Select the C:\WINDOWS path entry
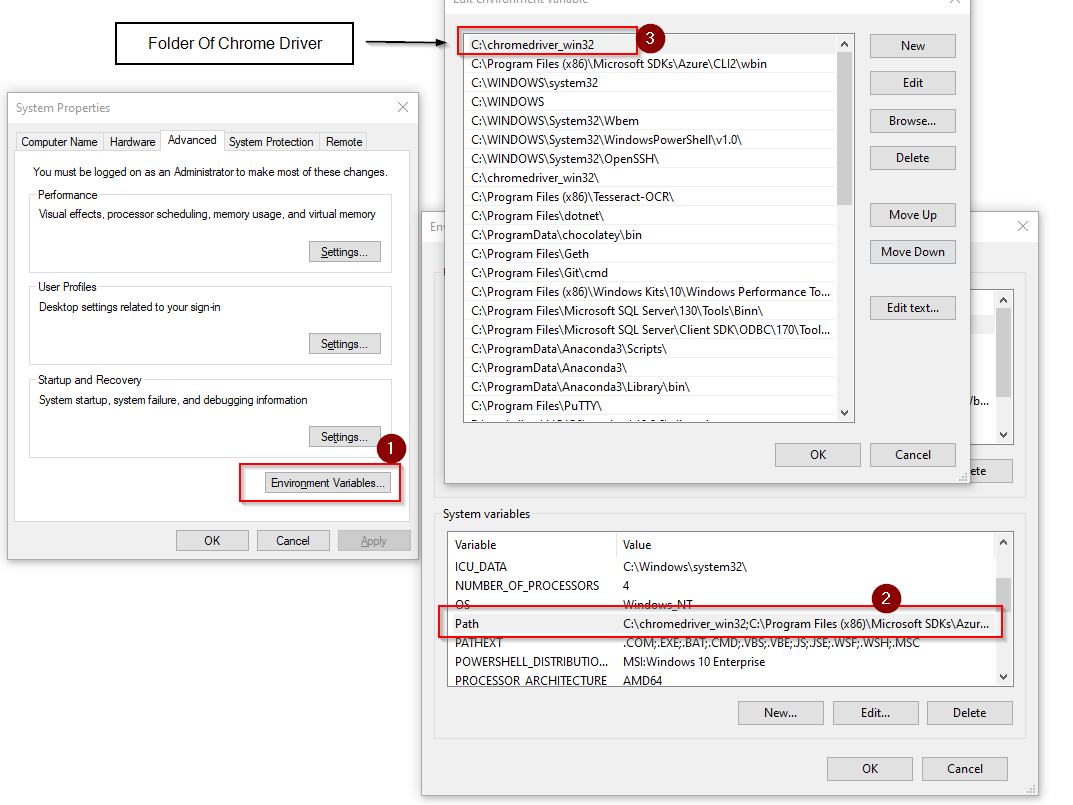This screenshot has width=1073, height=805. coord(650,102)
